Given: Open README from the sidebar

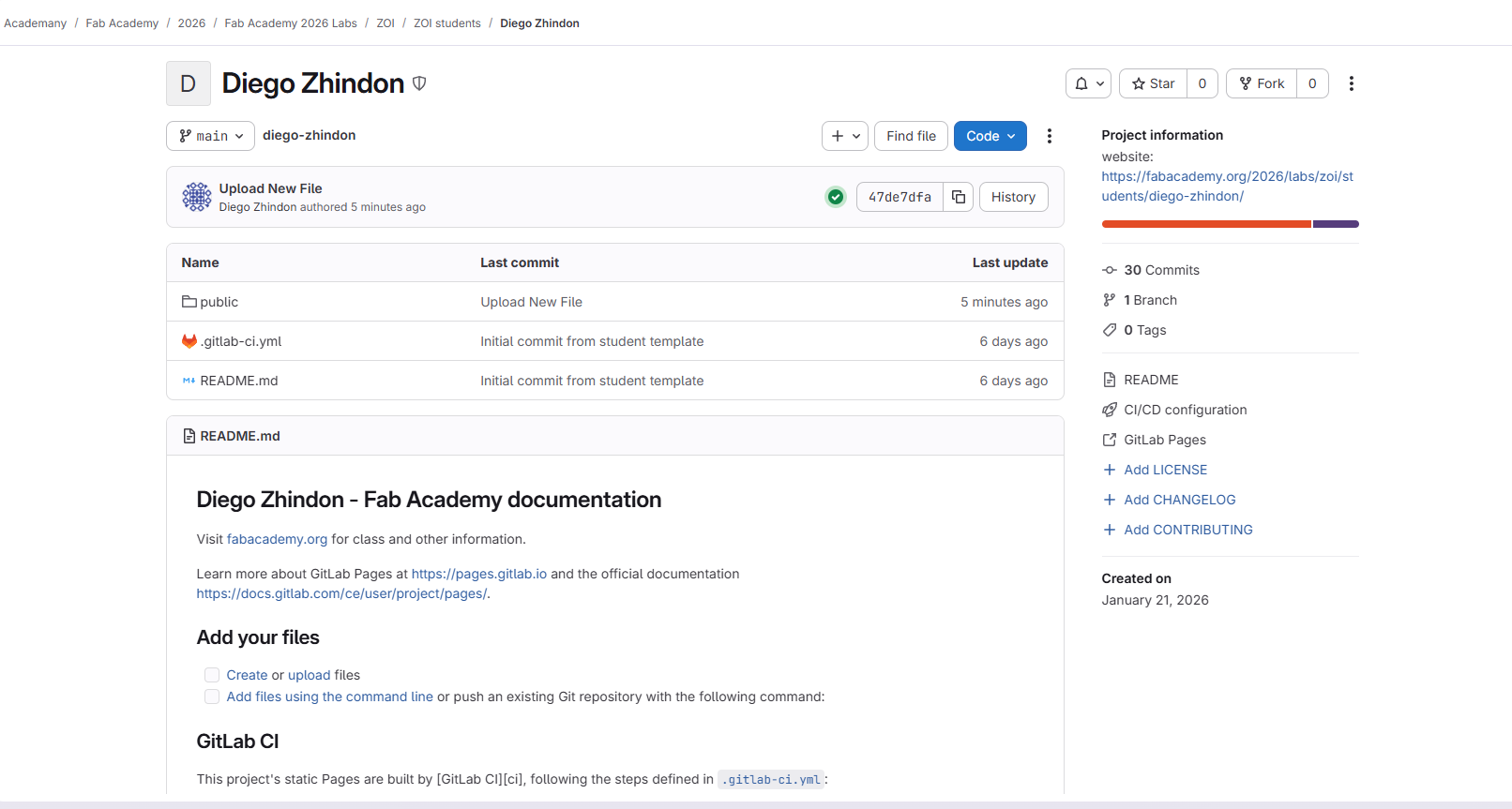Looking at the screenshot, I should [1152, 380].
